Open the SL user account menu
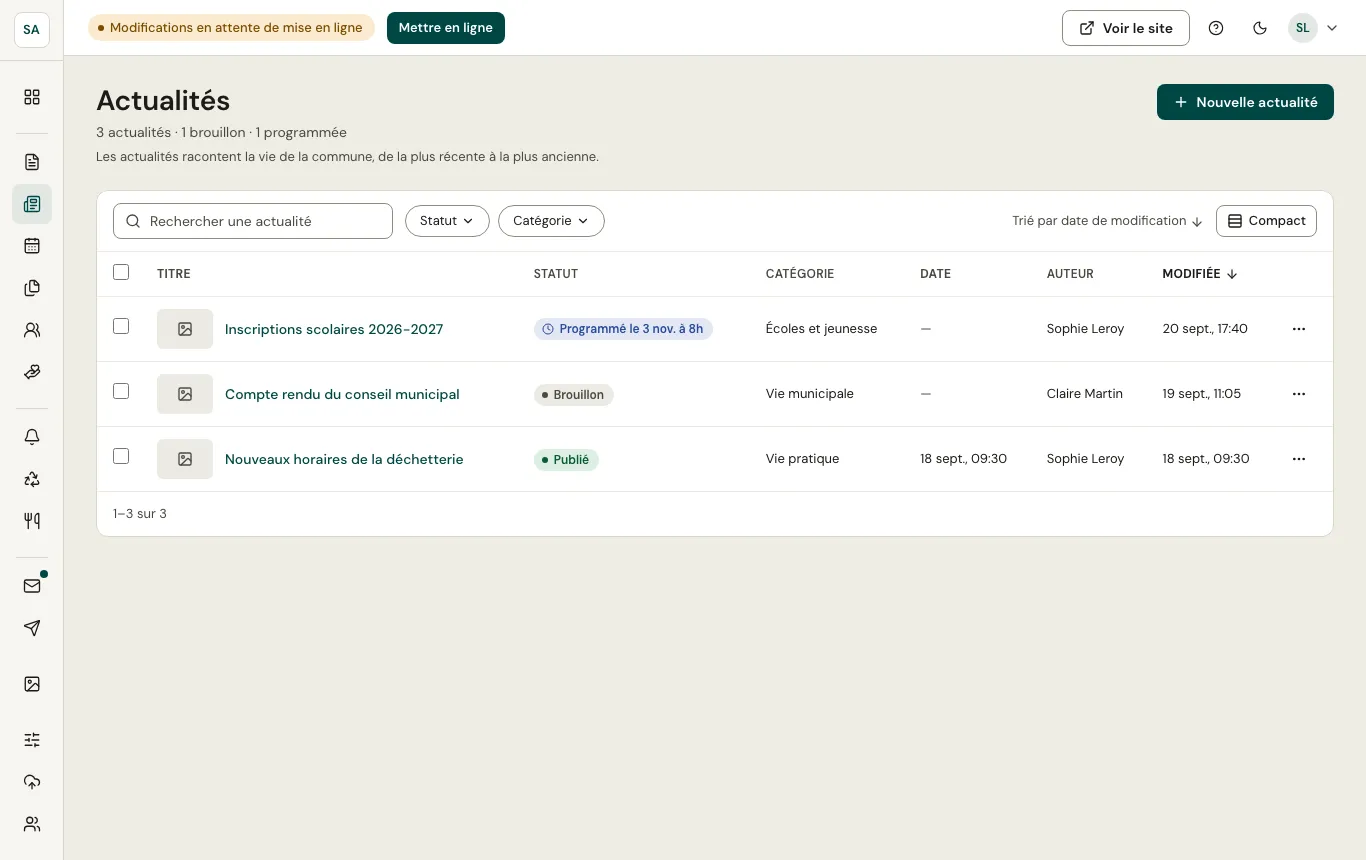This screenshot has height=860, width=1366. coord(1313,28)
